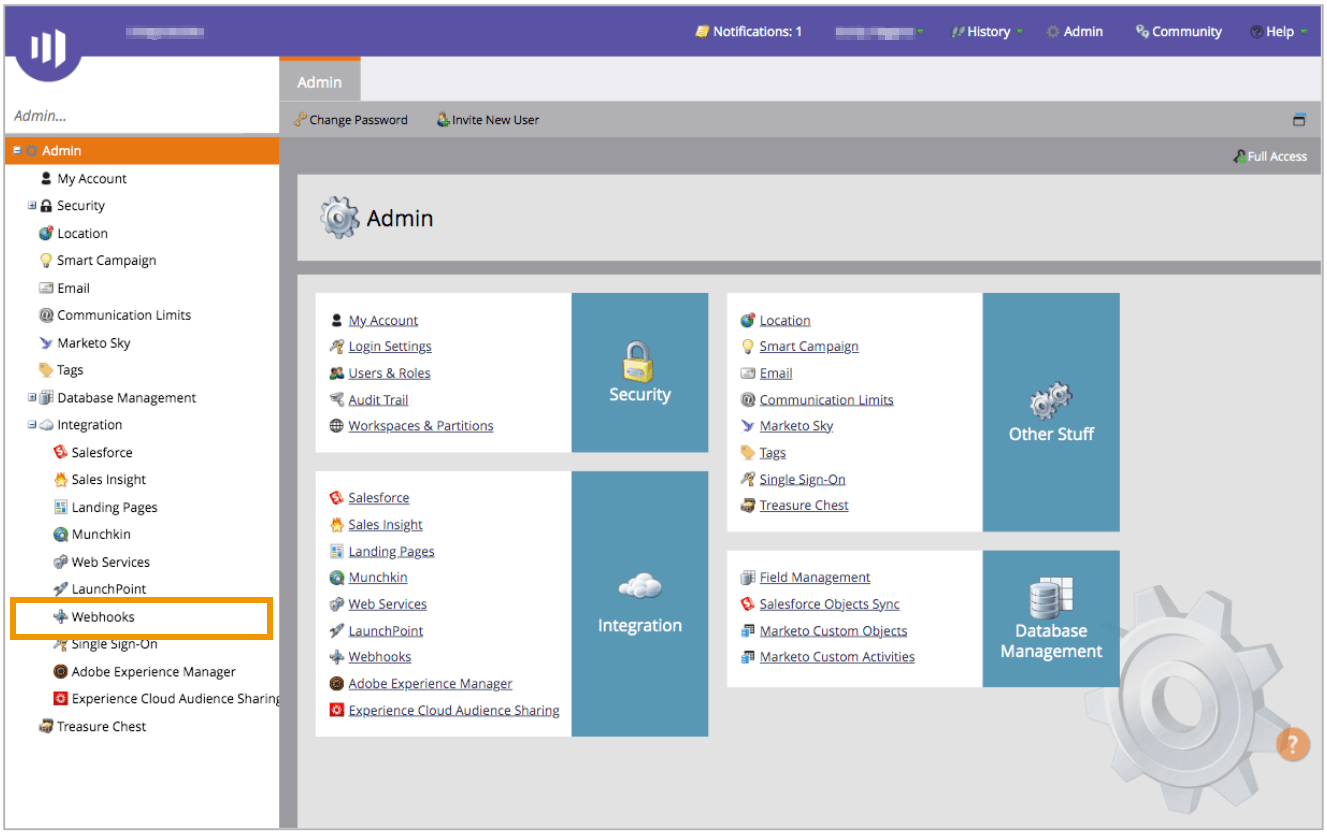The width and height of the screenshot is (1327, 834).
Task: Click Tags icon in the tree
Action: pyautogui.click(x=46, y=370)
